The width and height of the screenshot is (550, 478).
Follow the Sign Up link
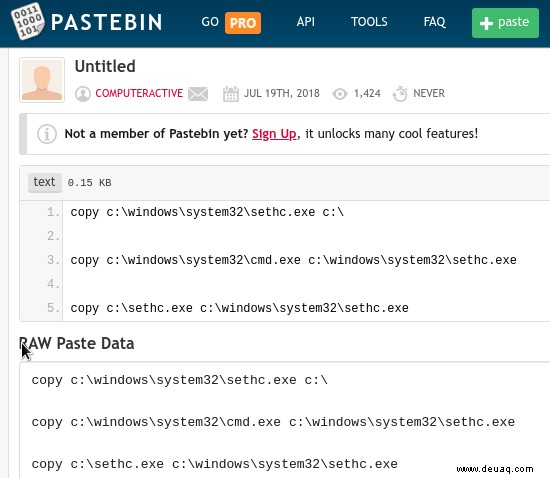(x=274, y=134)
